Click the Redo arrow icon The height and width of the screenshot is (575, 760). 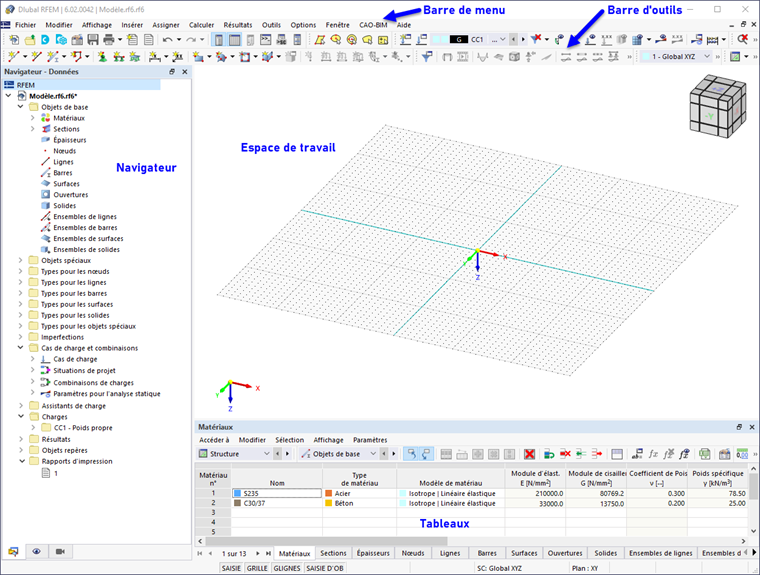[191, 40]
